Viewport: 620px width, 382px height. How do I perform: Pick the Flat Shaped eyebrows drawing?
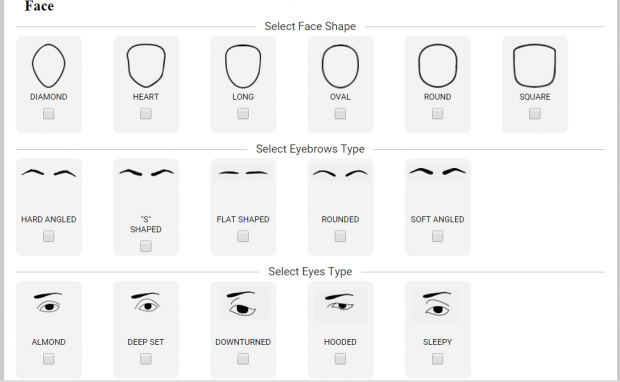(x=243, y=173)
